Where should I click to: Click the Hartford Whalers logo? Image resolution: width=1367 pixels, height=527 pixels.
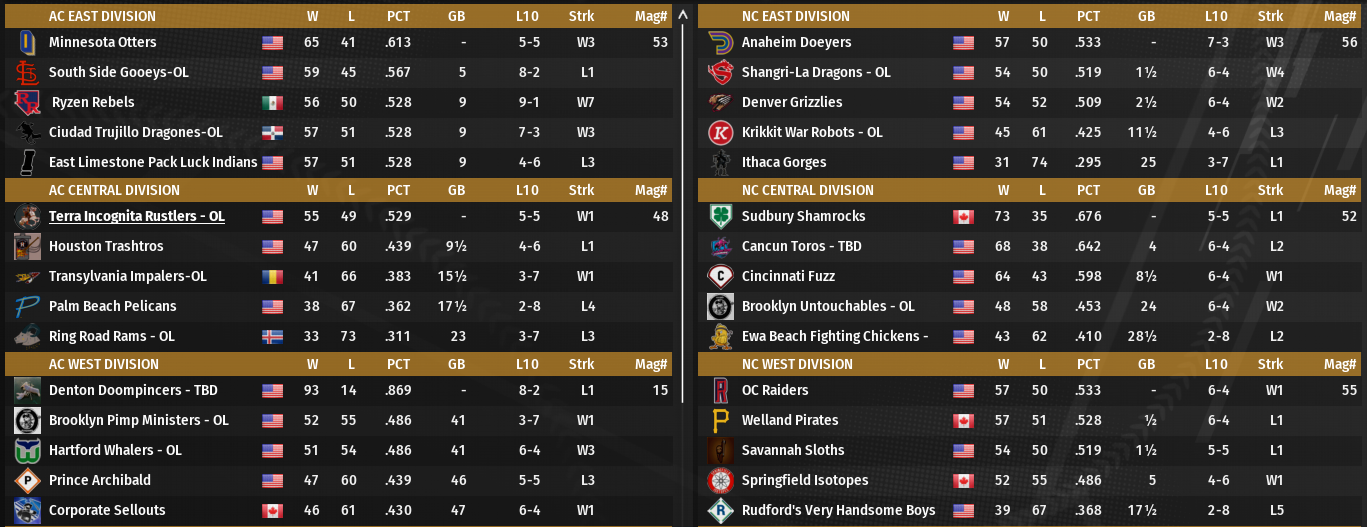coord(27,451)
